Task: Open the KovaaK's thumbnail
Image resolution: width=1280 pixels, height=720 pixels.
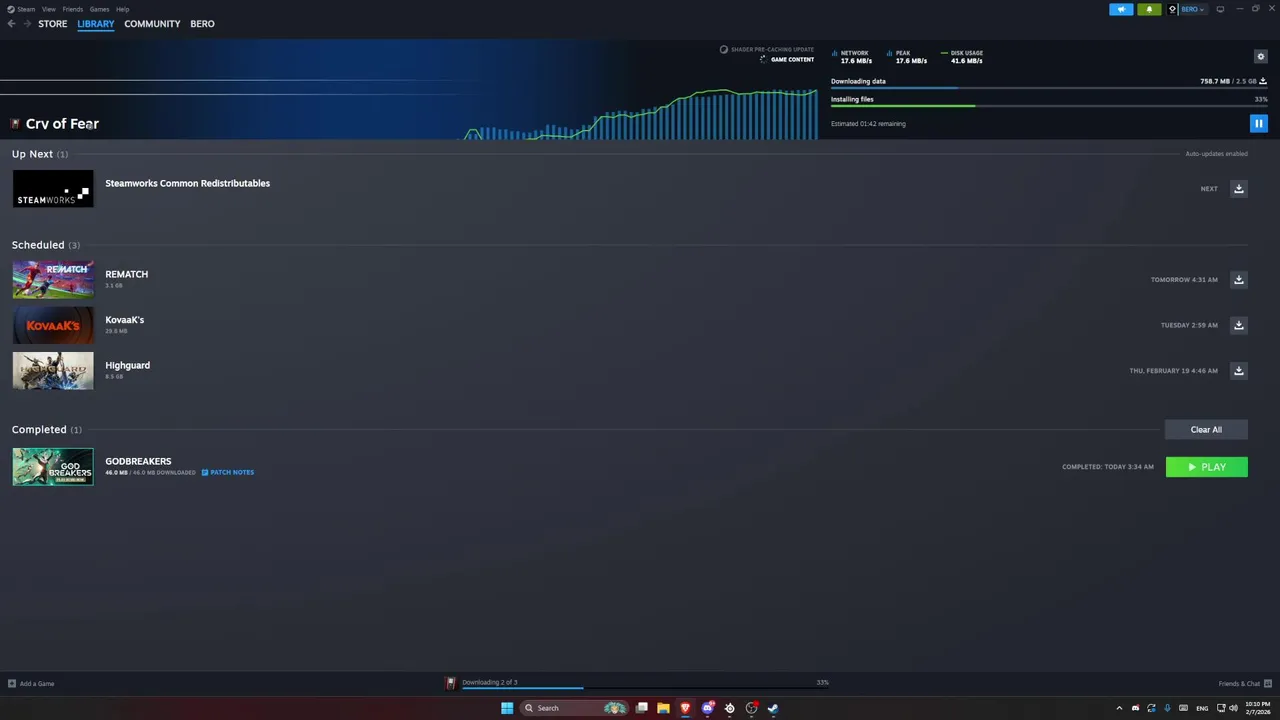Action: (x=53, y=325)
